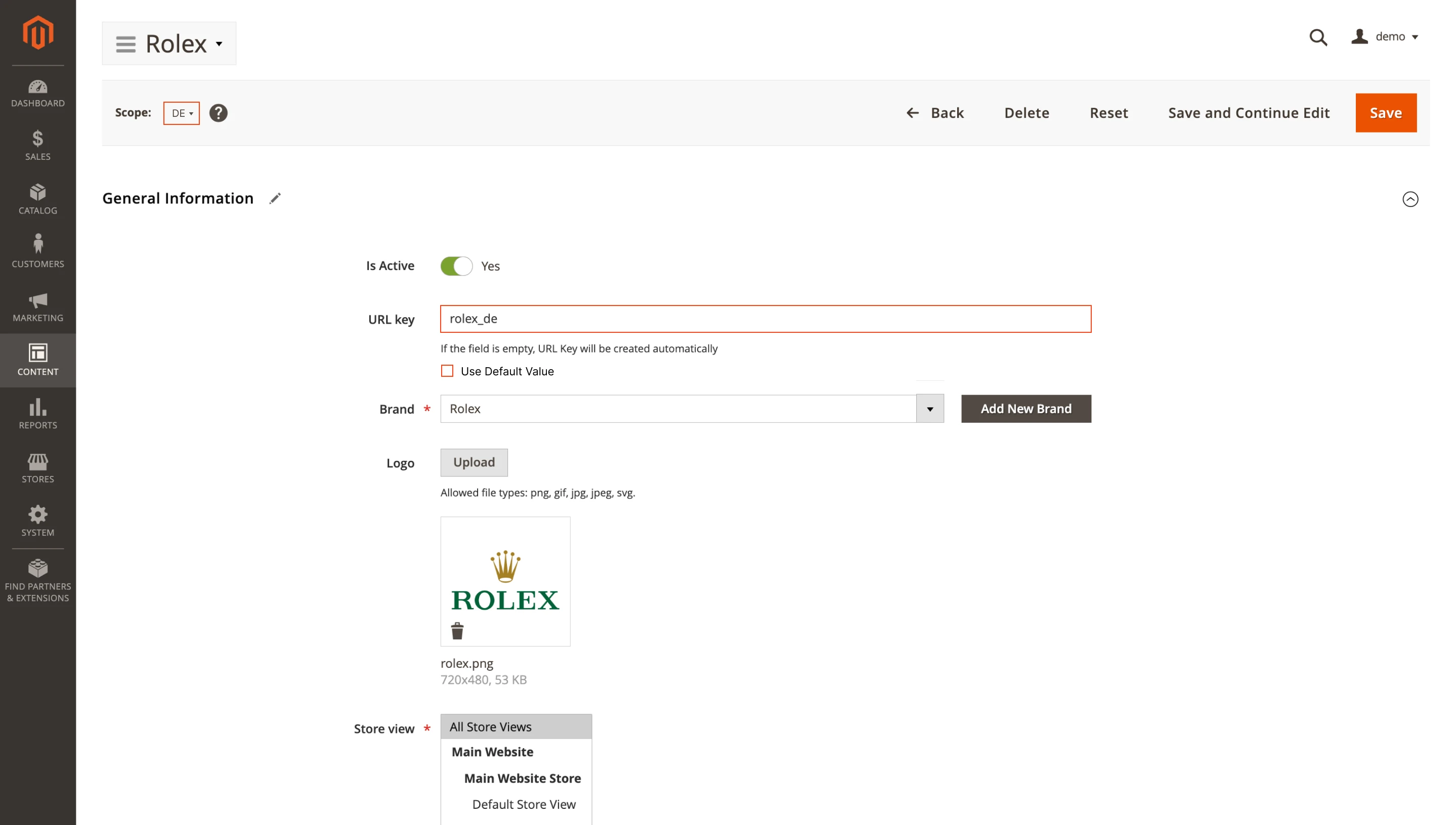Click the admin search magnifier icon
Image resolution: width=1456 pixels, height=825 pixels.
[1318, 37]
